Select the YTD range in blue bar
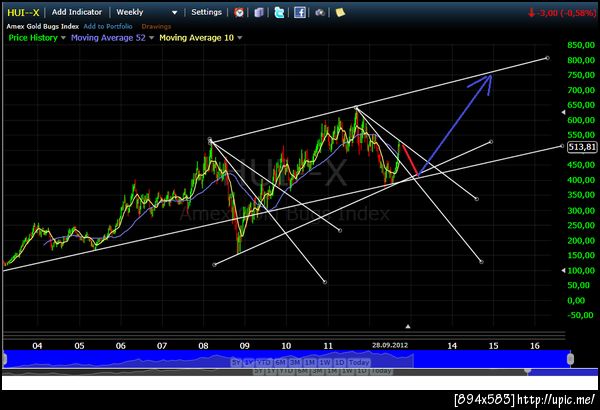Viewport: 600px width, 410px height. coord(264,362)
